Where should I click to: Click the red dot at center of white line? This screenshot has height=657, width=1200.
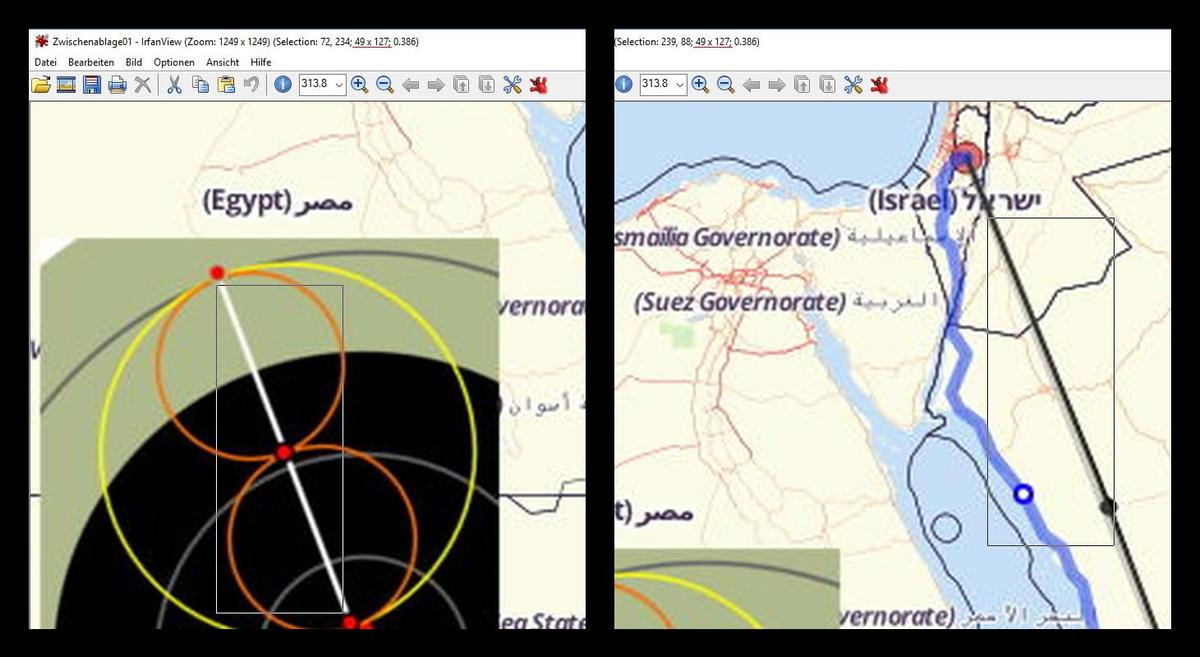point(284,453)
